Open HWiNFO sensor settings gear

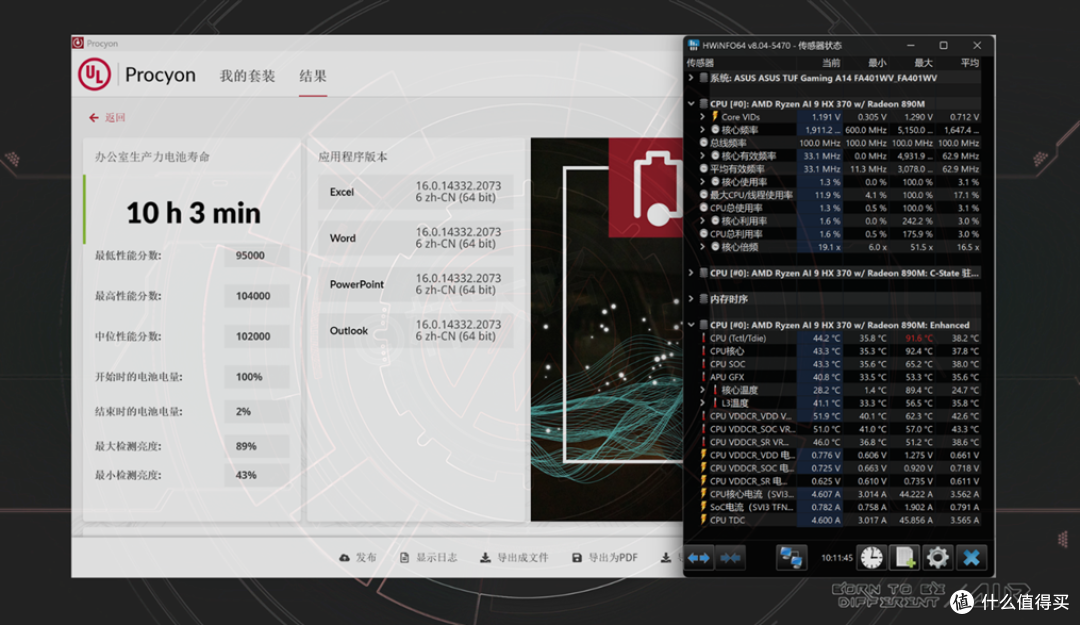(x=937, y=557)
